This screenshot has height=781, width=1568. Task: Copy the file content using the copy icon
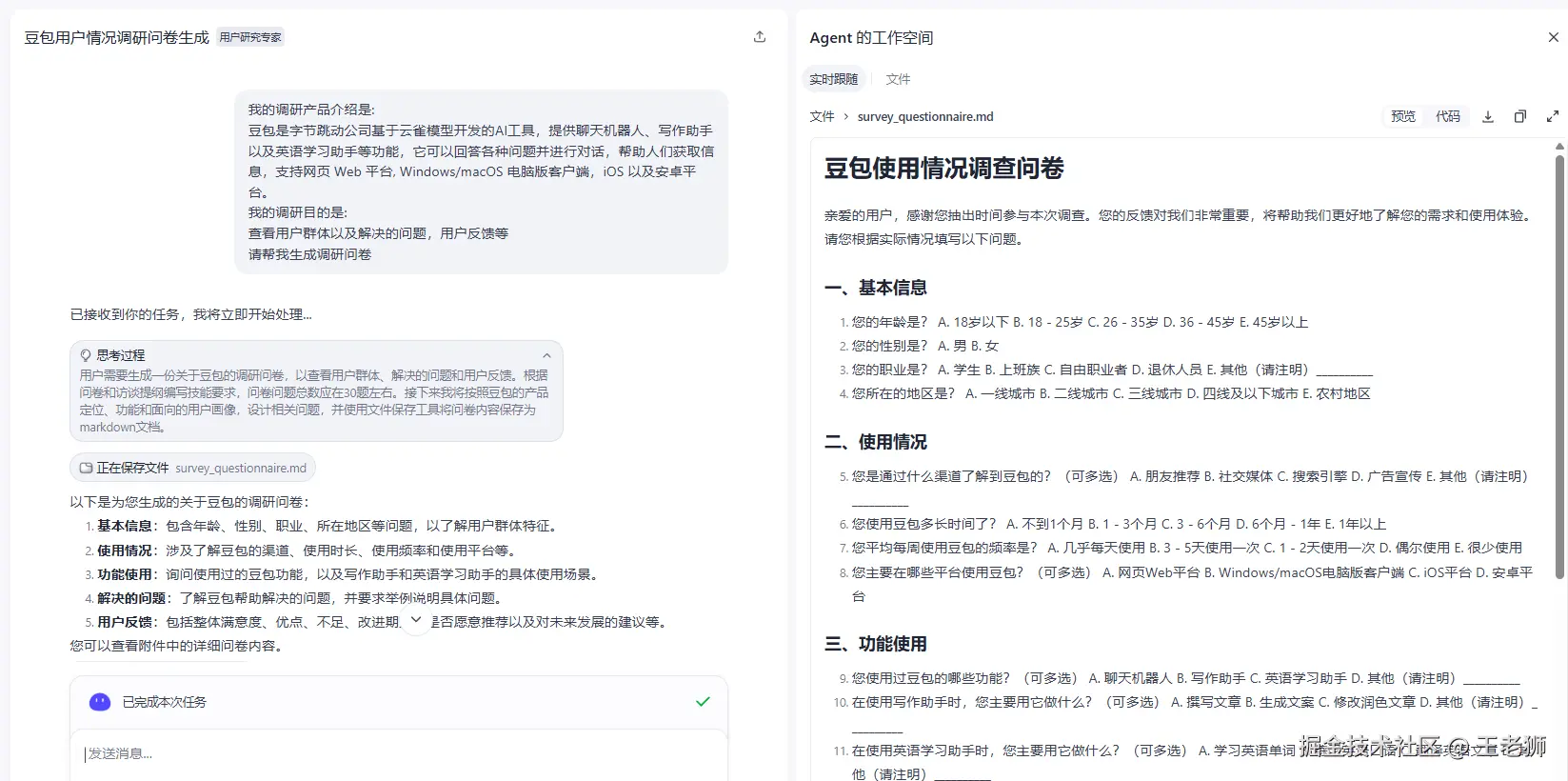tap(1520, 116)
